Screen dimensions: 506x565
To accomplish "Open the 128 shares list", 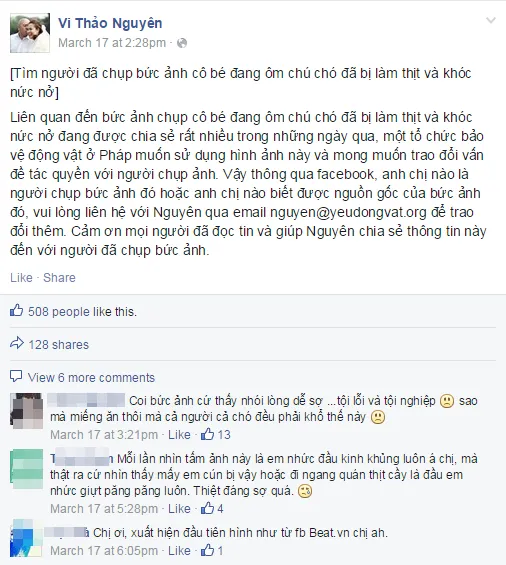I will (58, 345).
